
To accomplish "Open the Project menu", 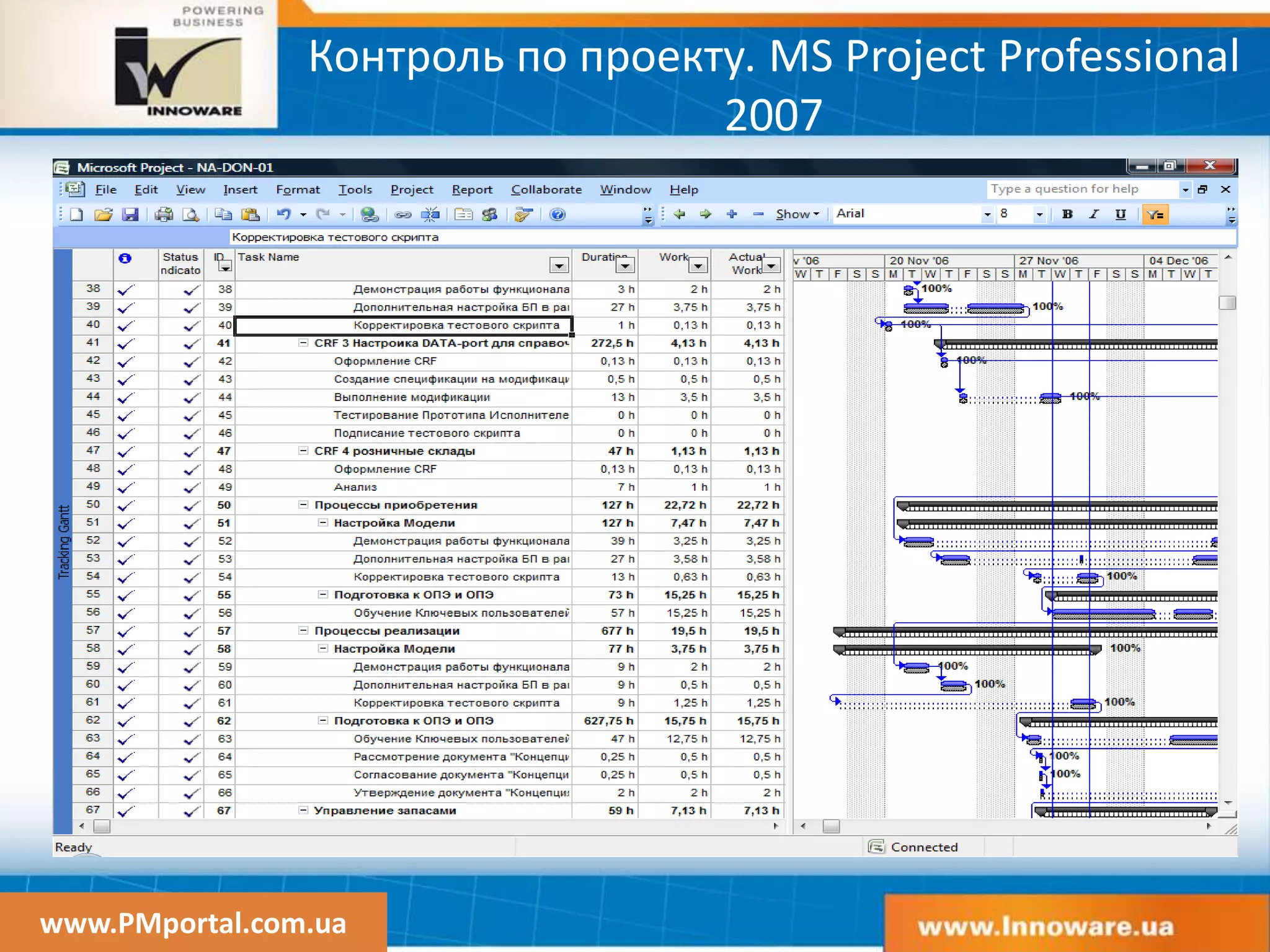I will coord(412,189).
